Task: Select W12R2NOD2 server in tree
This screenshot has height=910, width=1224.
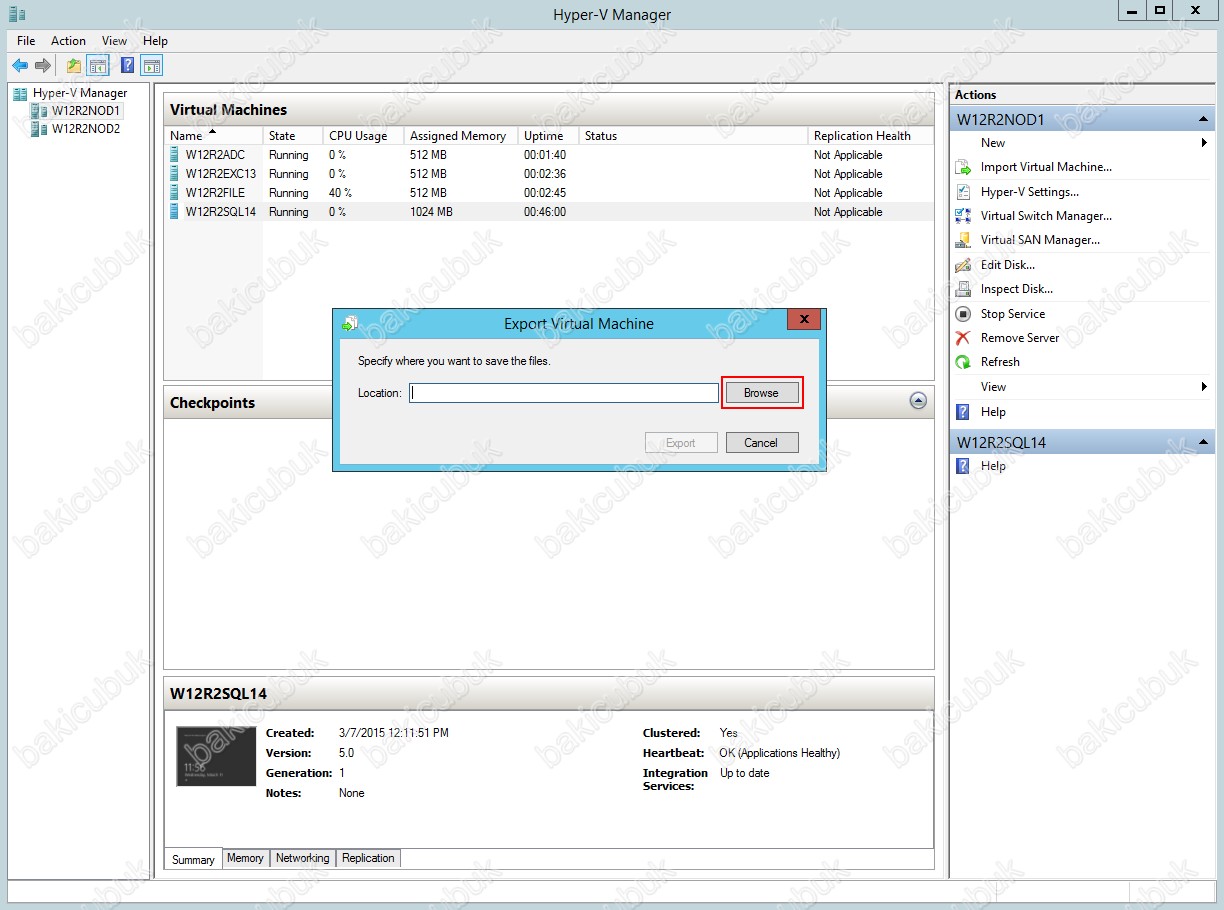Action: [86, 129]
